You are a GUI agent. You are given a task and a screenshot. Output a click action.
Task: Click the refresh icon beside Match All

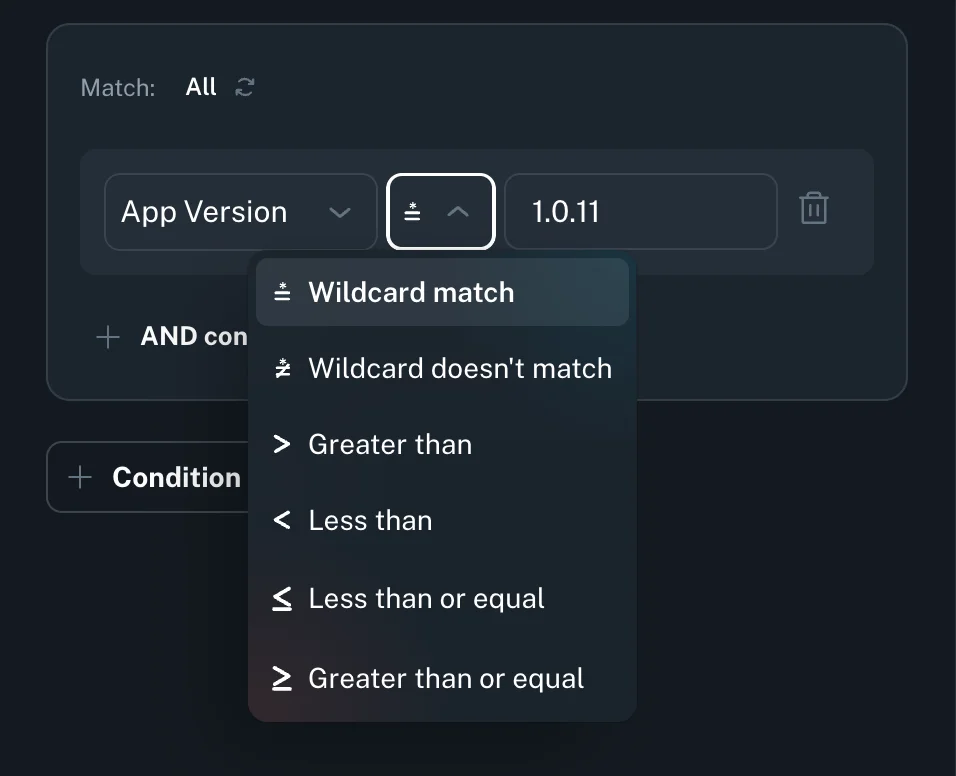(245, 87)
